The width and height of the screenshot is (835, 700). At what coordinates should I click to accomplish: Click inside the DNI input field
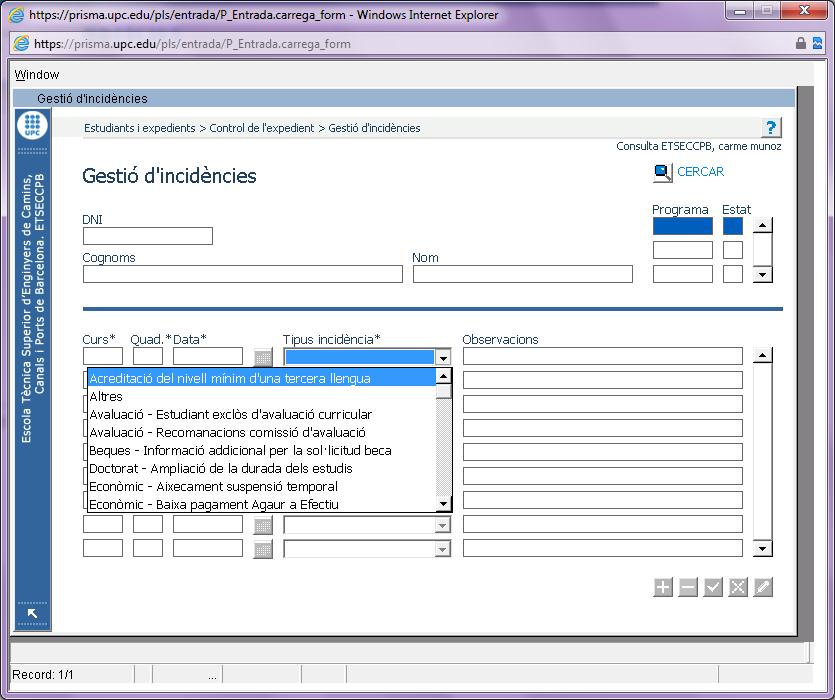tap(148, 237)
